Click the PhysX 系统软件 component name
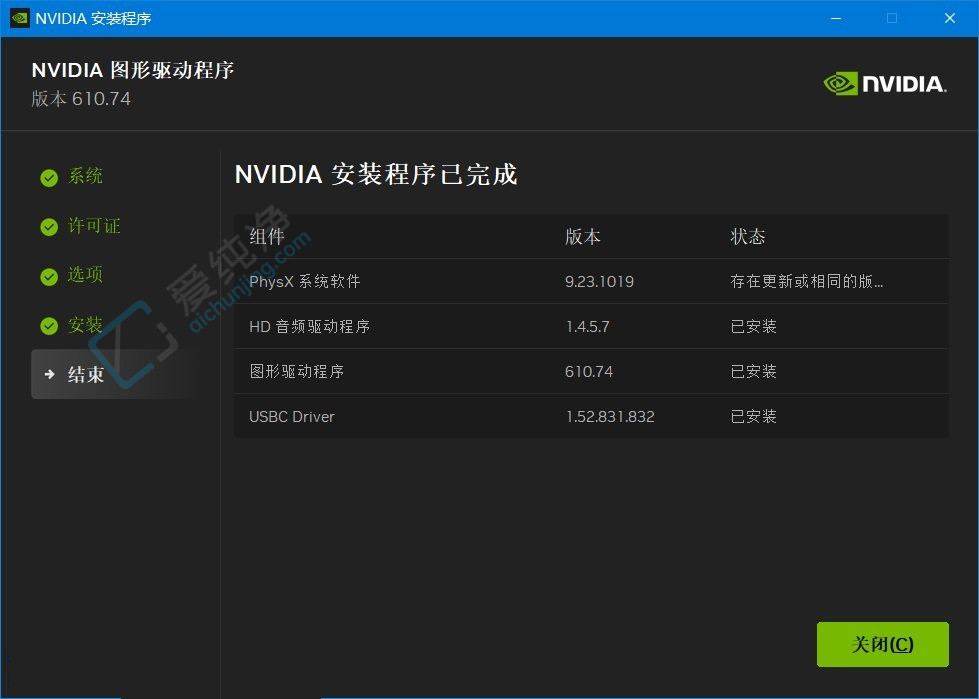Screen dimensions: 979x699 [x=305, y=281]
